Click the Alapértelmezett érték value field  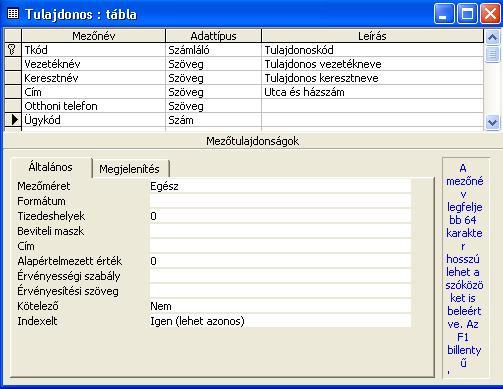coord(280,261)
